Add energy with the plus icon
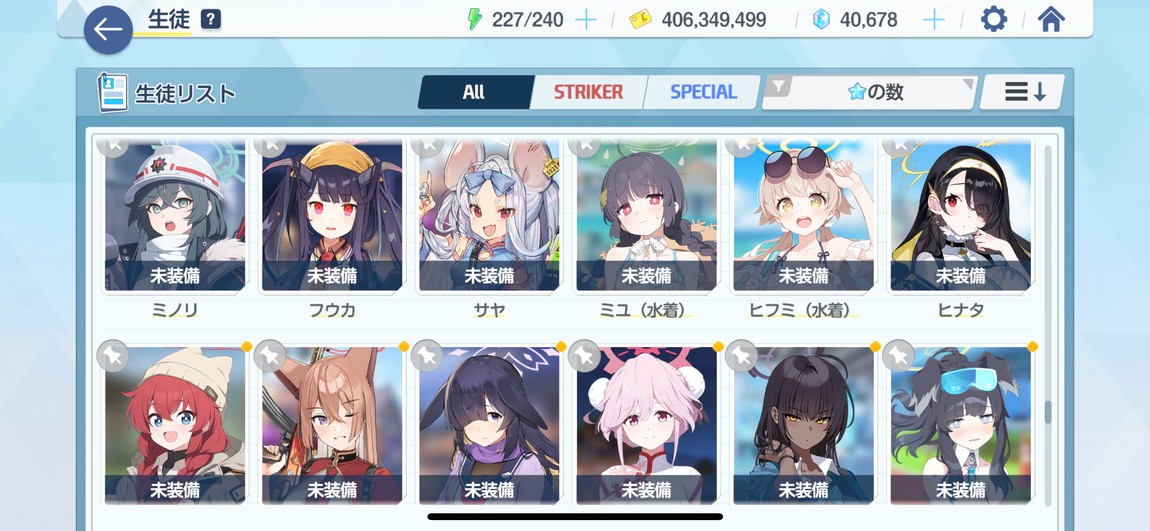This screenshot has width=1150, height=531. coord(585,20)
